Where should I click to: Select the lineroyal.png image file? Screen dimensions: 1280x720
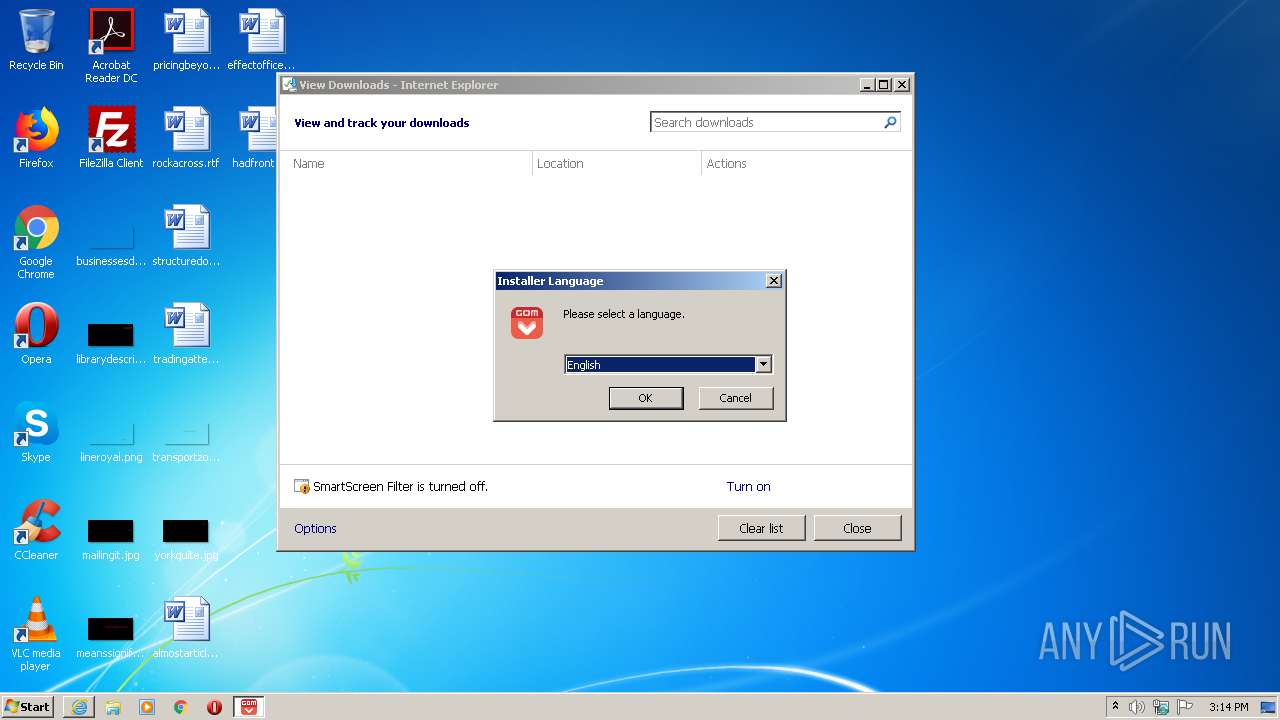111,442
